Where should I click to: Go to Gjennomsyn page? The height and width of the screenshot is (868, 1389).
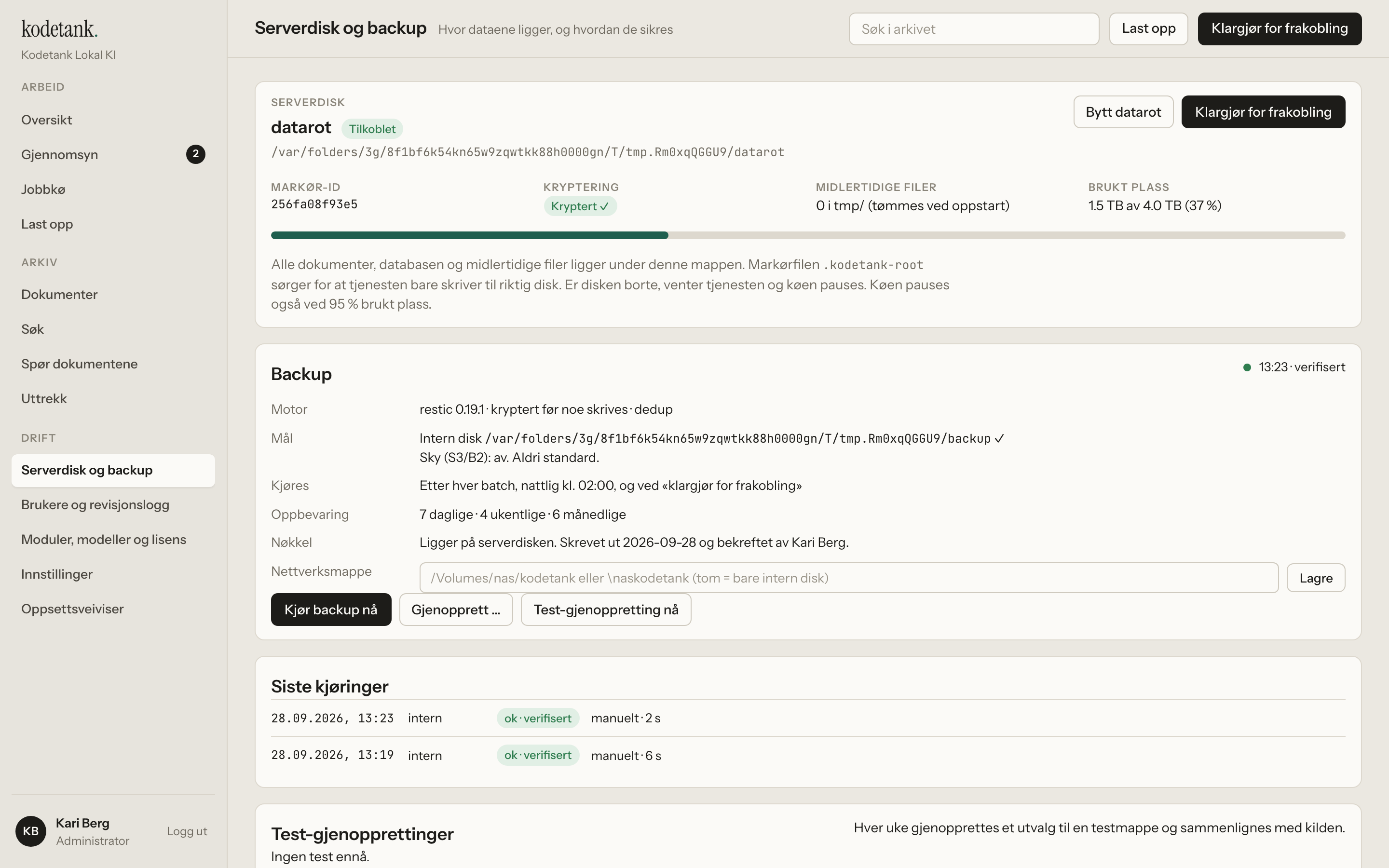click(113, 154)
